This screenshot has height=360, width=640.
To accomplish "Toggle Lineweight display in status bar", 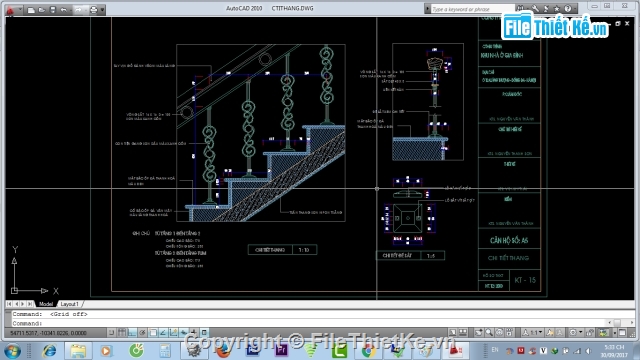I will [194, 333].
